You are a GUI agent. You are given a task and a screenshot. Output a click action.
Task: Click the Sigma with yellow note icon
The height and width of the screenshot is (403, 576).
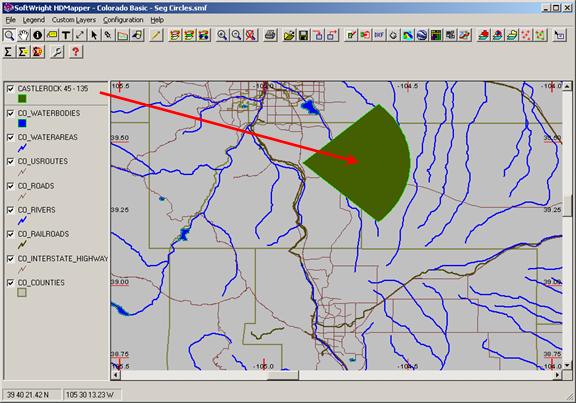23,52
